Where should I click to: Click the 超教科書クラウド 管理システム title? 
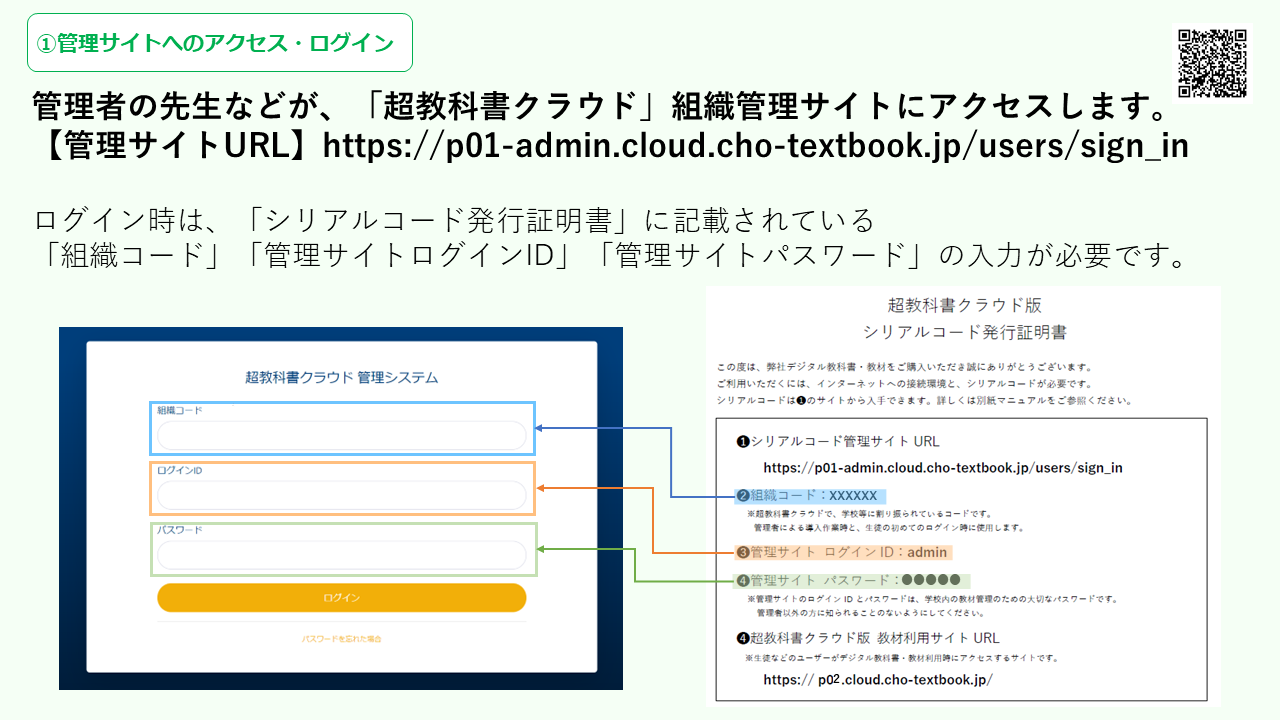tap(341, 378)
